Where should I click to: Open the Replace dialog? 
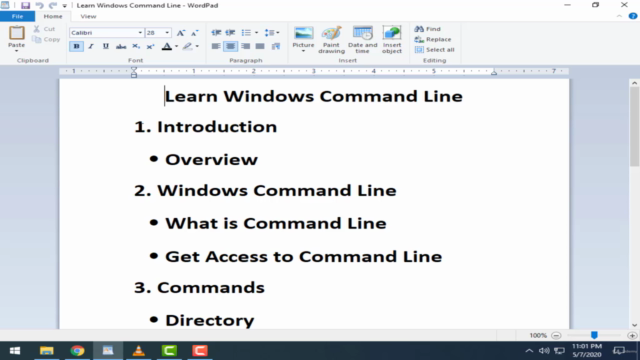pos(433,40)
